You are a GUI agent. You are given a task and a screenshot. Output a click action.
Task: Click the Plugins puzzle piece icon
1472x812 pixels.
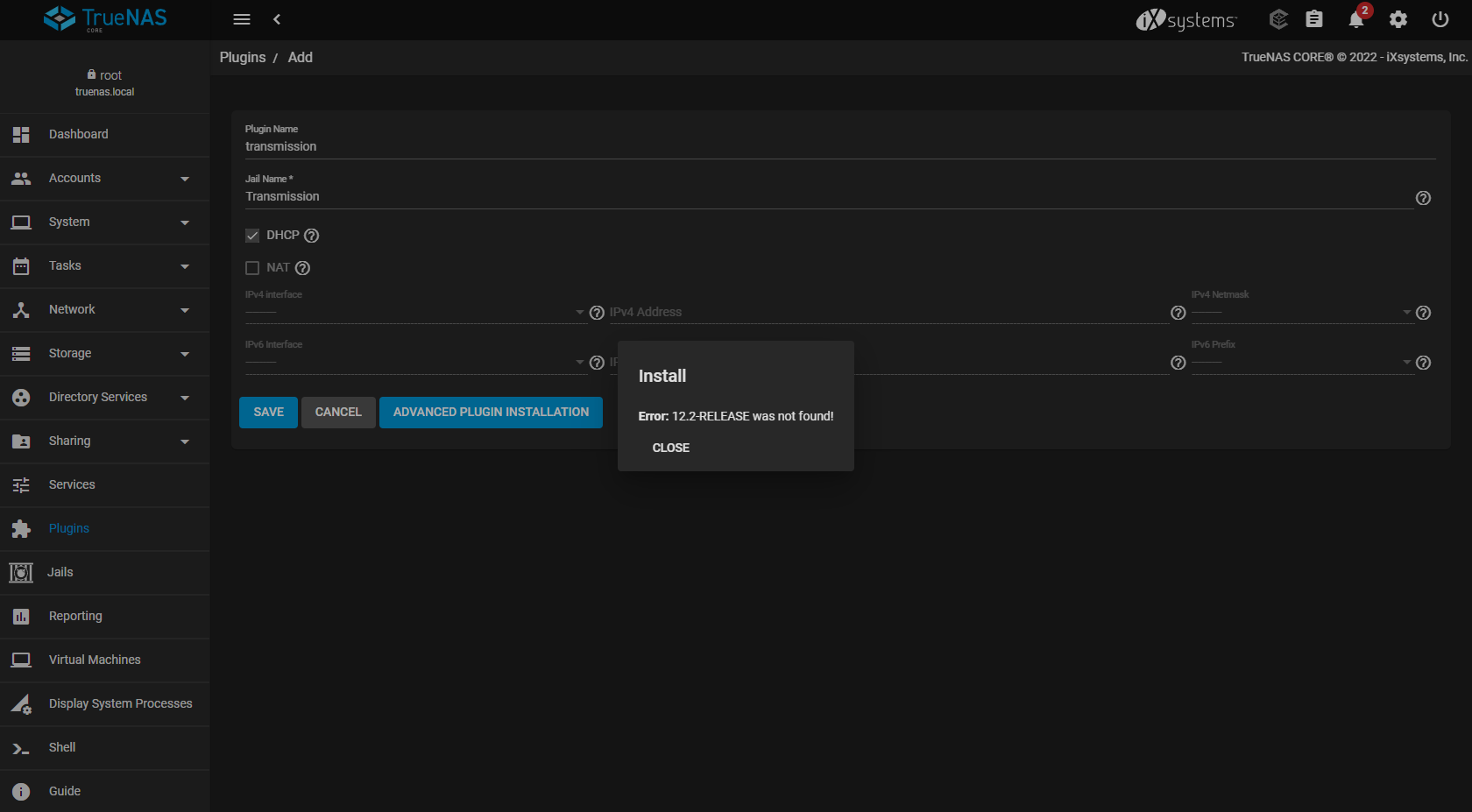point(21,529)
